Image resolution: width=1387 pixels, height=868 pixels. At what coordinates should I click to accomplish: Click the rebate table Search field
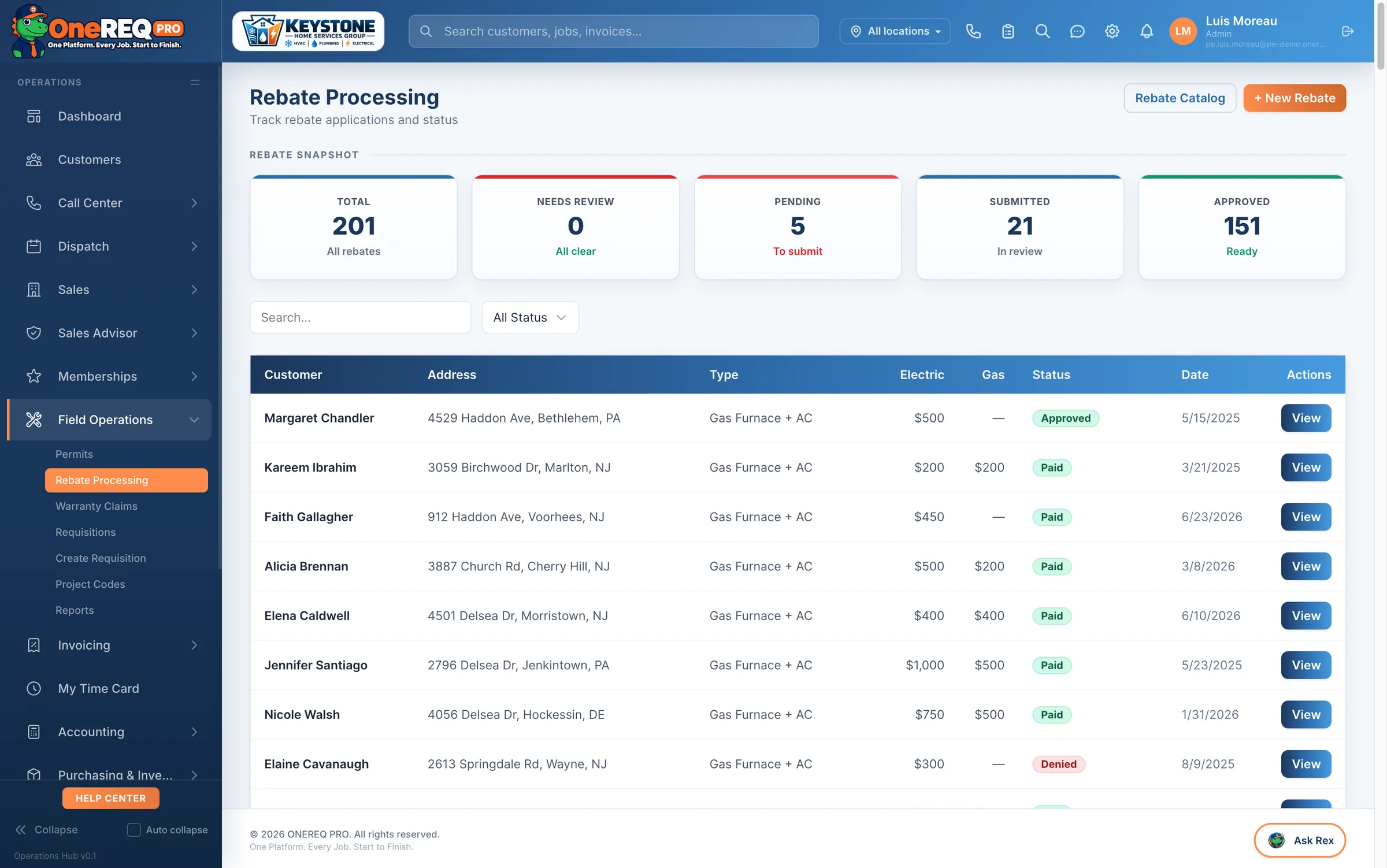pyautogui.click(x=361, y=317)
